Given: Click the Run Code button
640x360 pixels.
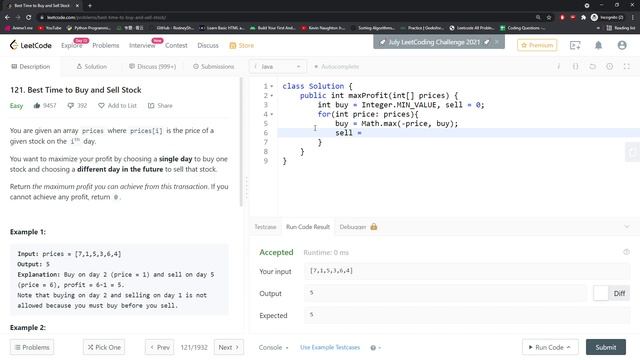Looking at the screenshot, I should (550, 347).
